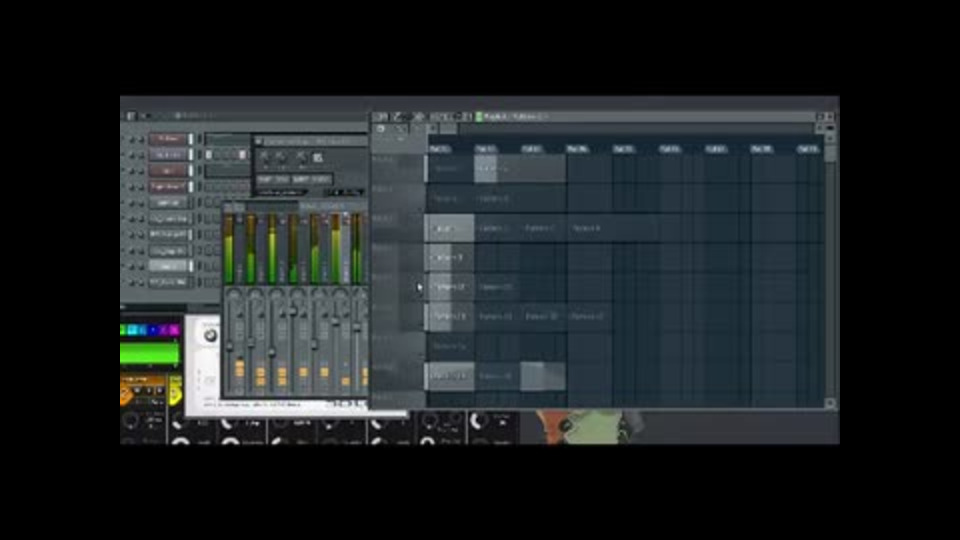Screen dimensions: 960x540
Task: Select the light grey block in the eighth playlist track
Action: click(x=542, y=376)
